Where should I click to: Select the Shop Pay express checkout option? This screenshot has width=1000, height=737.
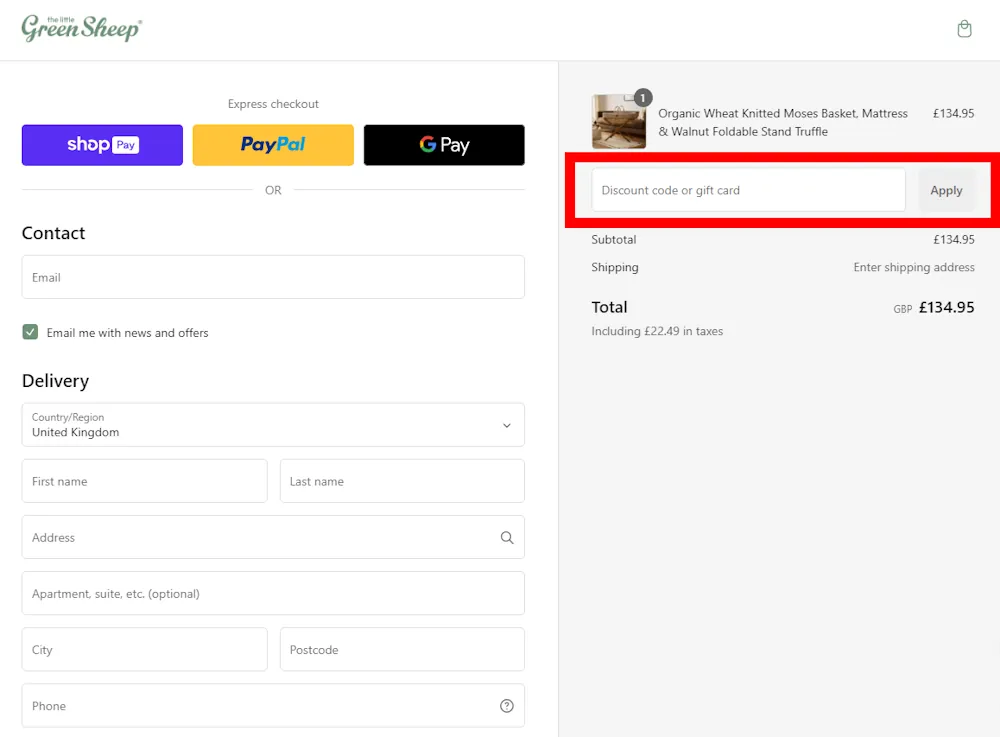click(101, 144)
